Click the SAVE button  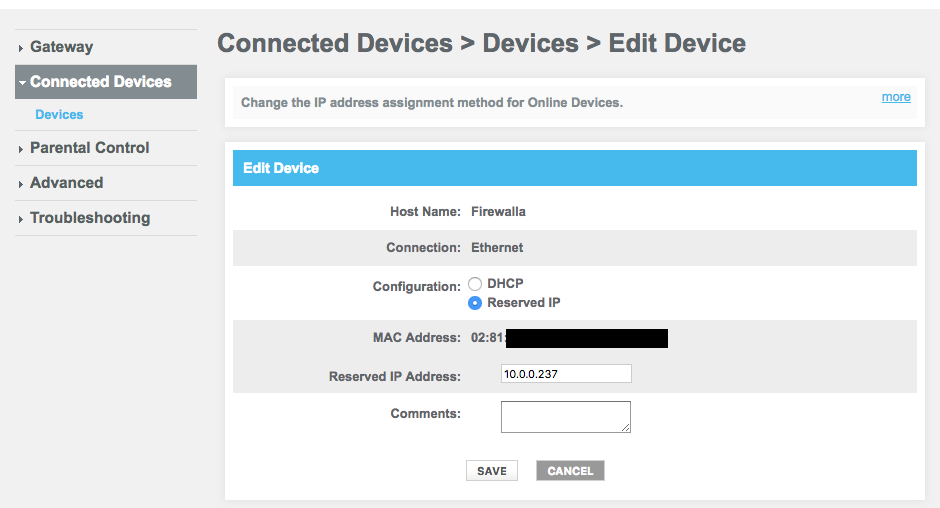(492, 471)
